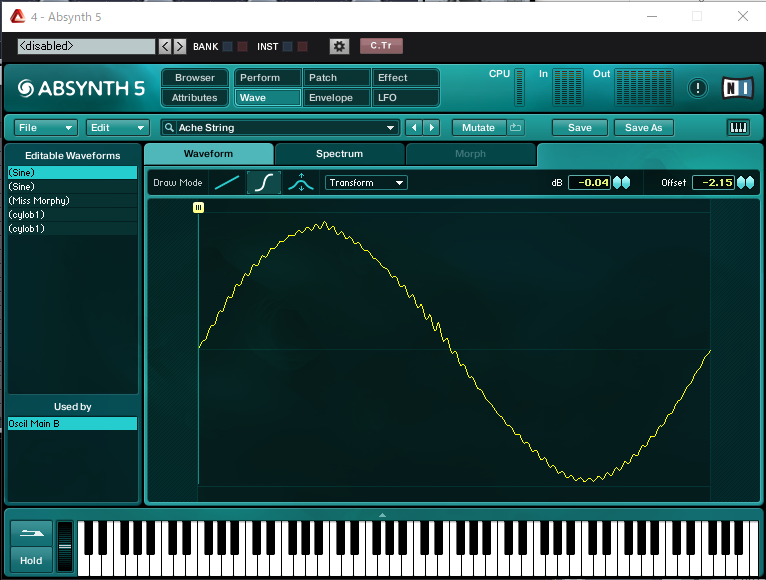The height and width of the screenshot is (580, 766).
Task: Switch to the Patch page
Action: pos(337,78)
